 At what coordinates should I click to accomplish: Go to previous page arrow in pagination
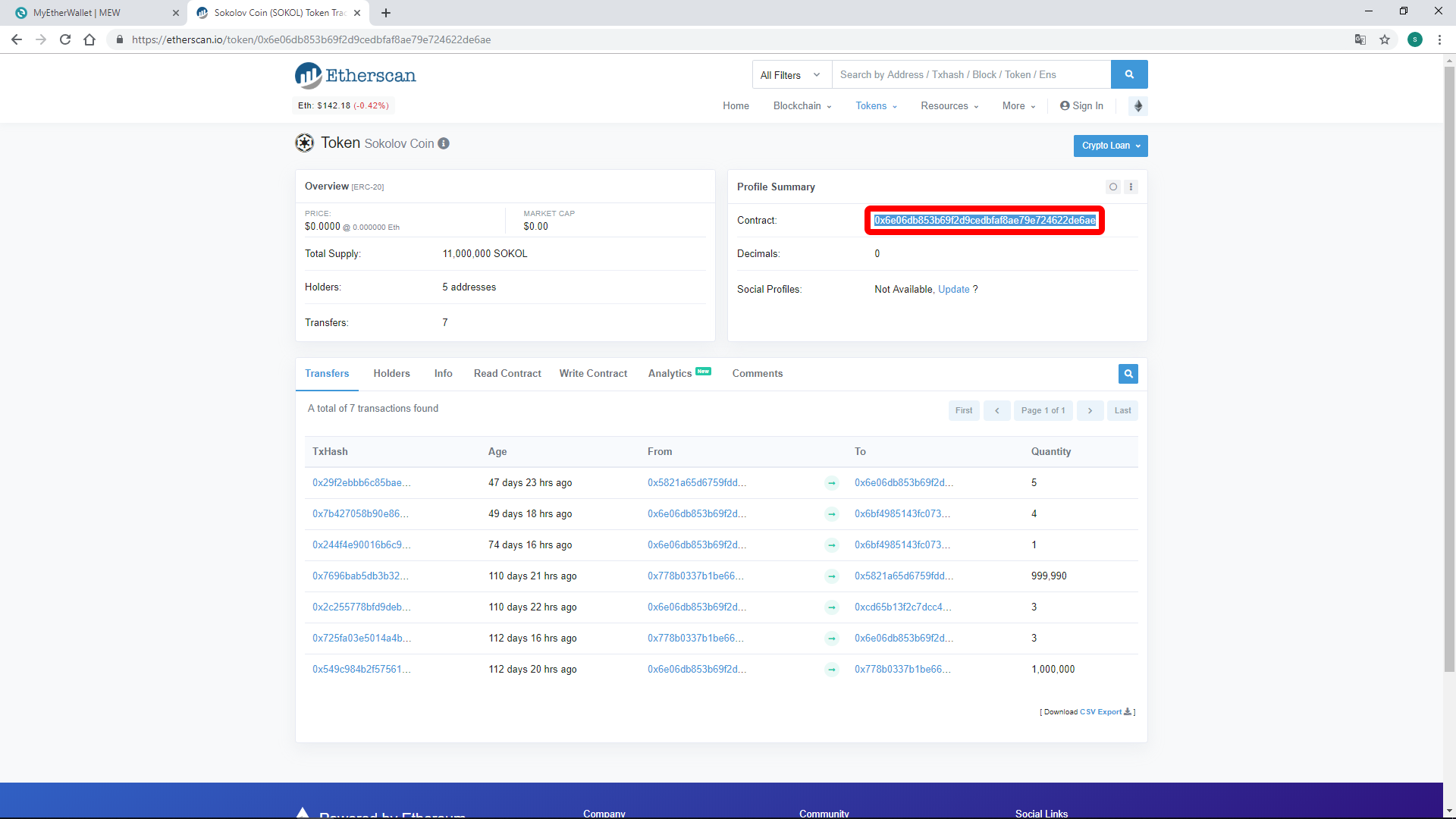pyautogui.click(x=997, y=410)
